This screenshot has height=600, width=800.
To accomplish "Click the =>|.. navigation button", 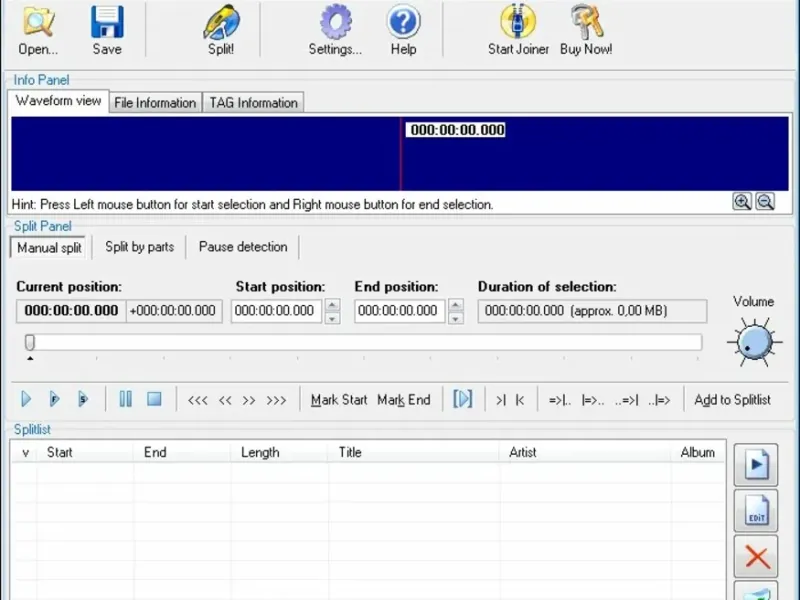I will point(560,401).
